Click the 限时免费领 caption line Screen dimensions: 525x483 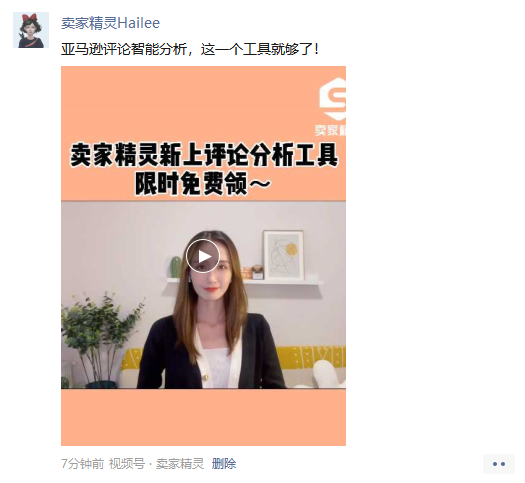click(x=203, y=183)
